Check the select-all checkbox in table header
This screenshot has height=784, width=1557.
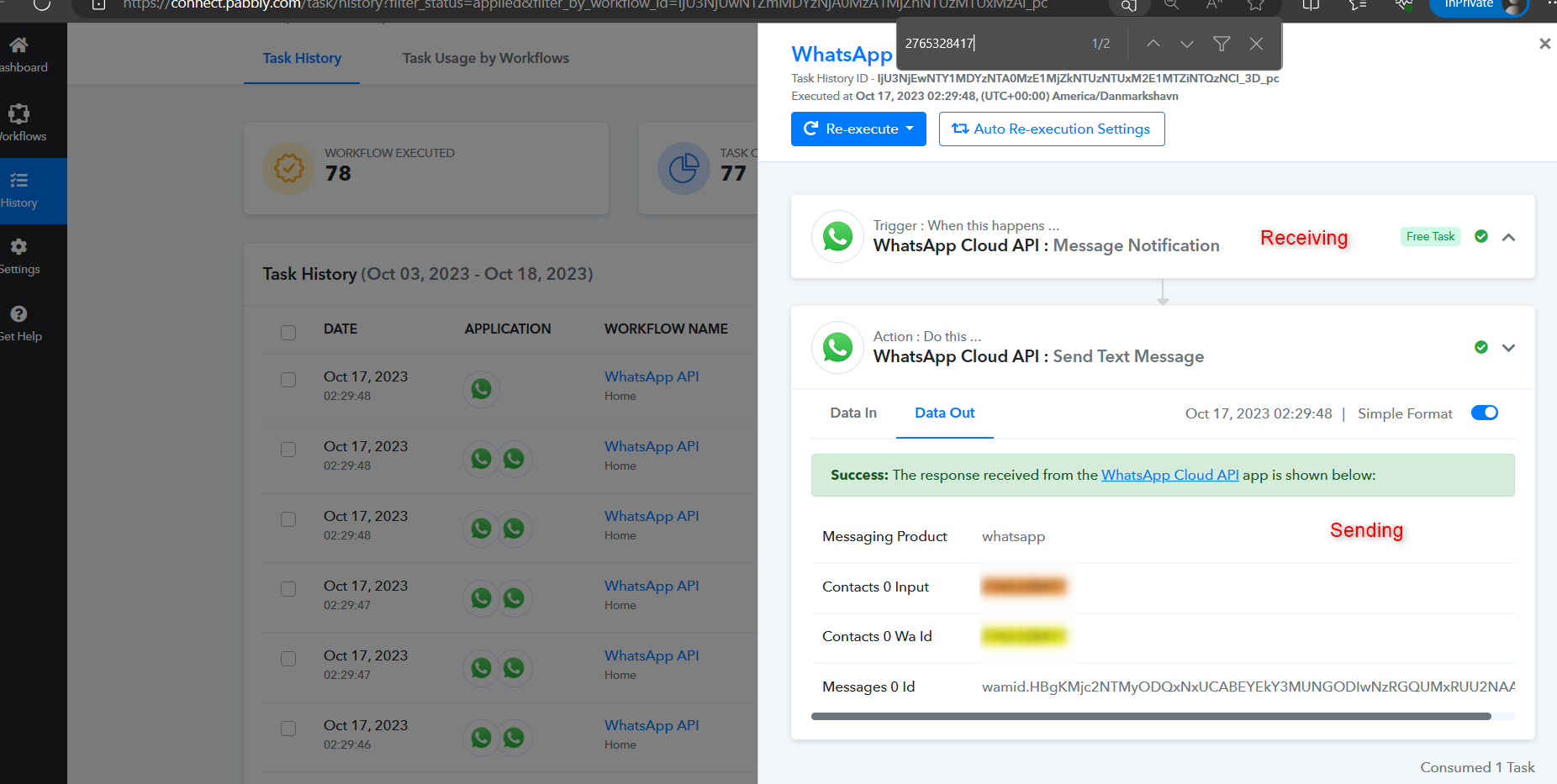pos(288,332)
